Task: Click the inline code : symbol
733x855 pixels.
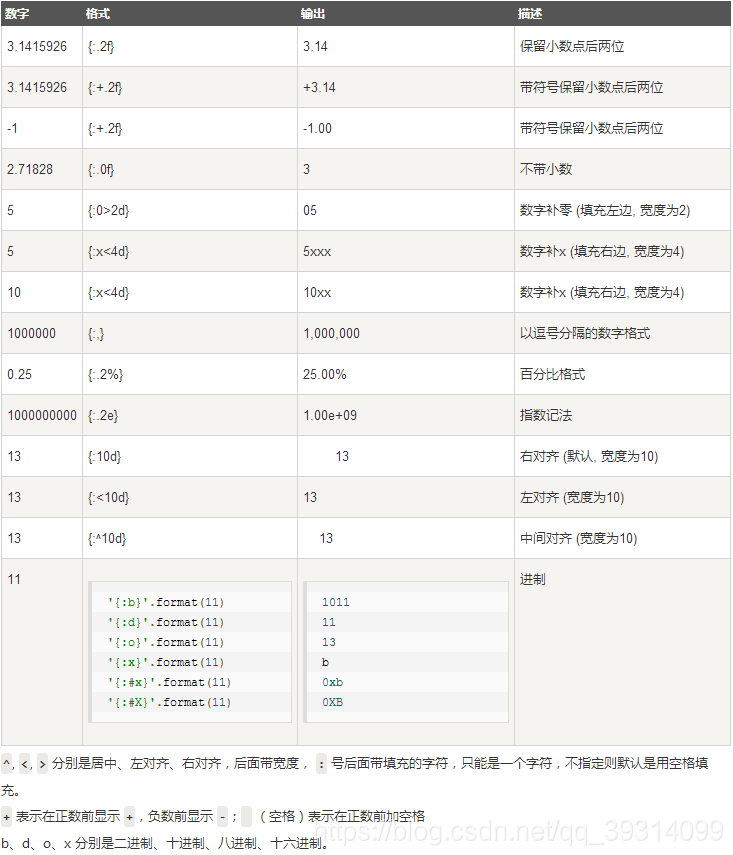Action: tap(321, 763)
